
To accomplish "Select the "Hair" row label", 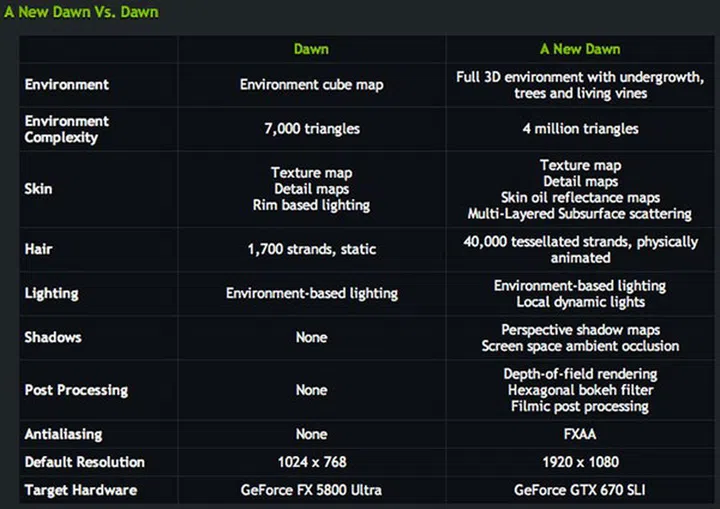I will (38, 249).
